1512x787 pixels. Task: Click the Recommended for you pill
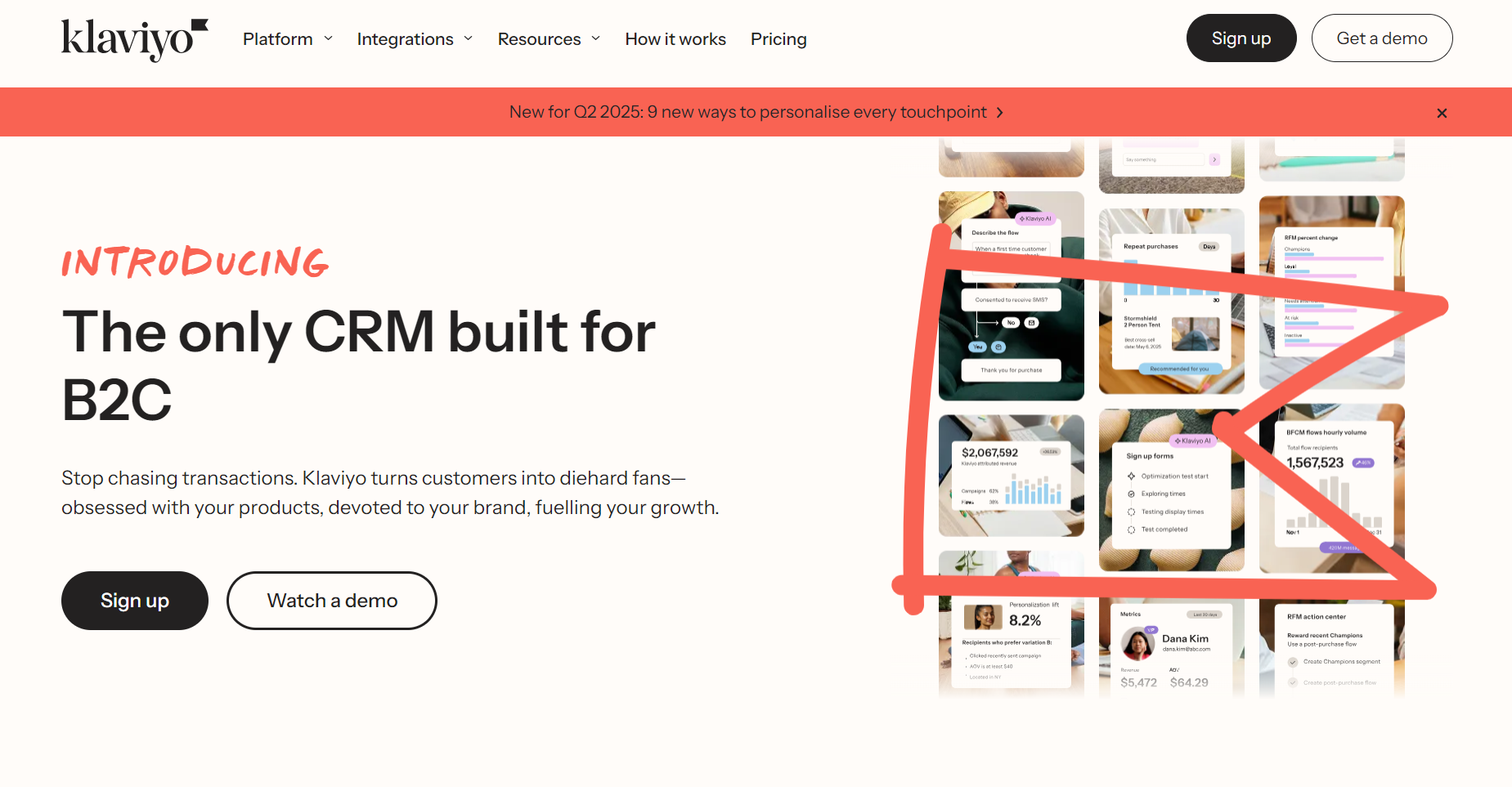tap(1179, 369)
